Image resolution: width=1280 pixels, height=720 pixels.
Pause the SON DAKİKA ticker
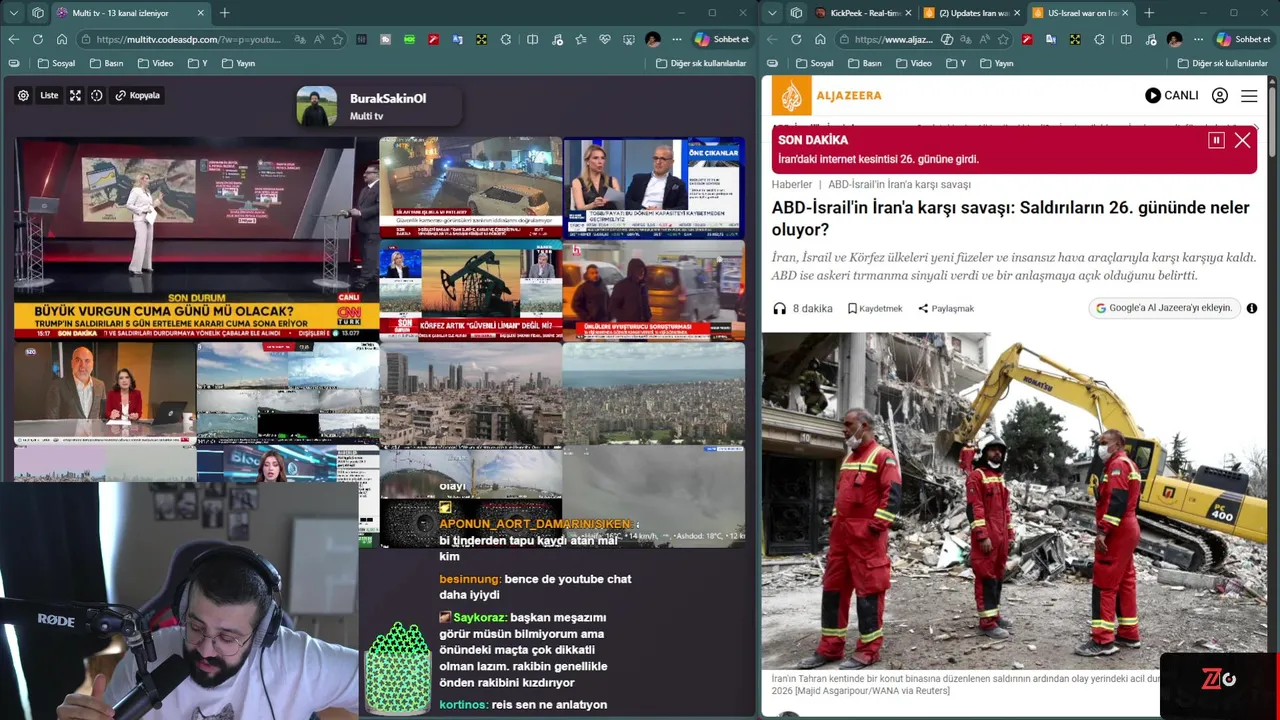[x=1216, y=140]
